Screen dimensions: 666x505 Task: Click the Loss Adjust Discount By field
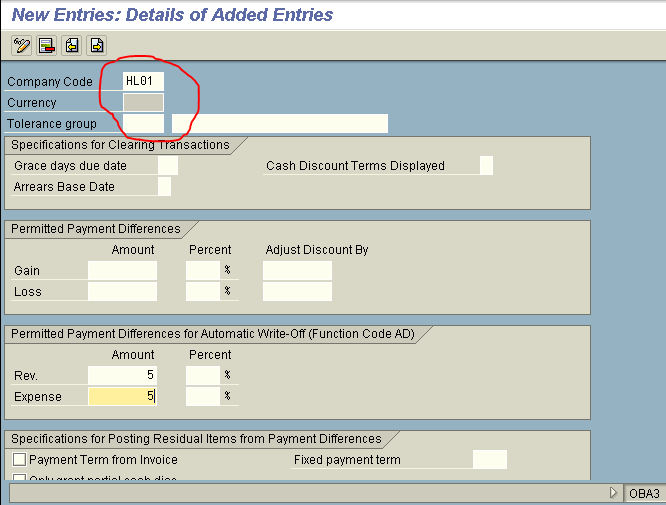(297, 292)
